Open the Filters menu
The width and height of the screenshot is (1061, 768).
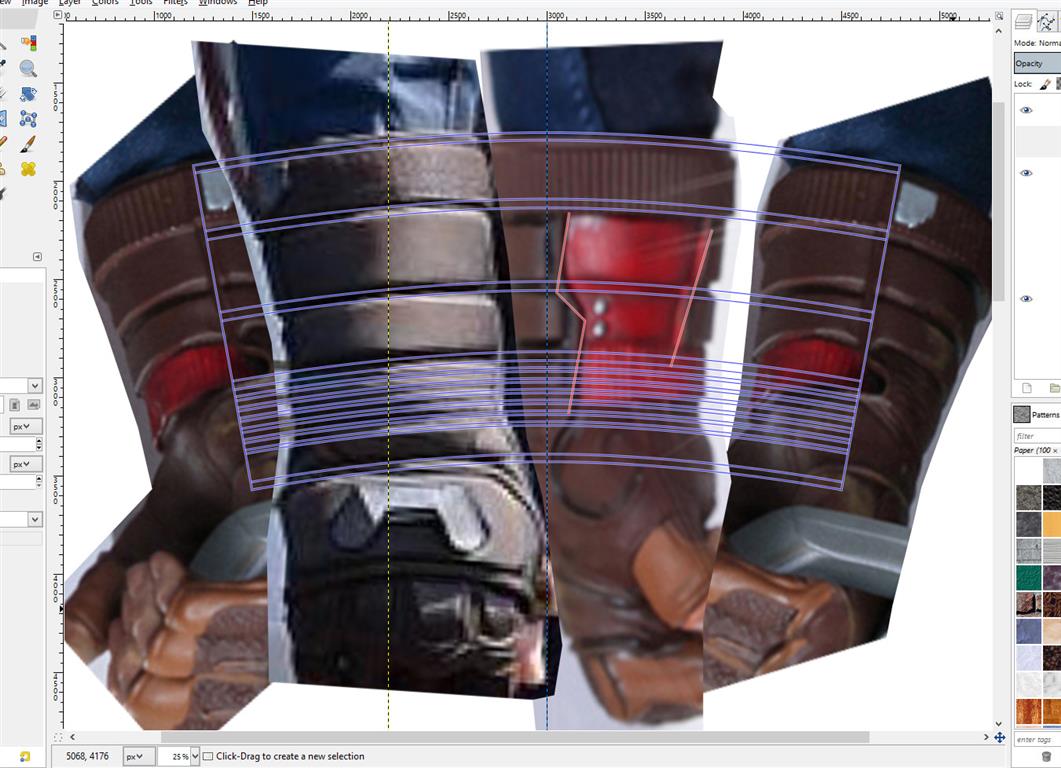[175, 3]
